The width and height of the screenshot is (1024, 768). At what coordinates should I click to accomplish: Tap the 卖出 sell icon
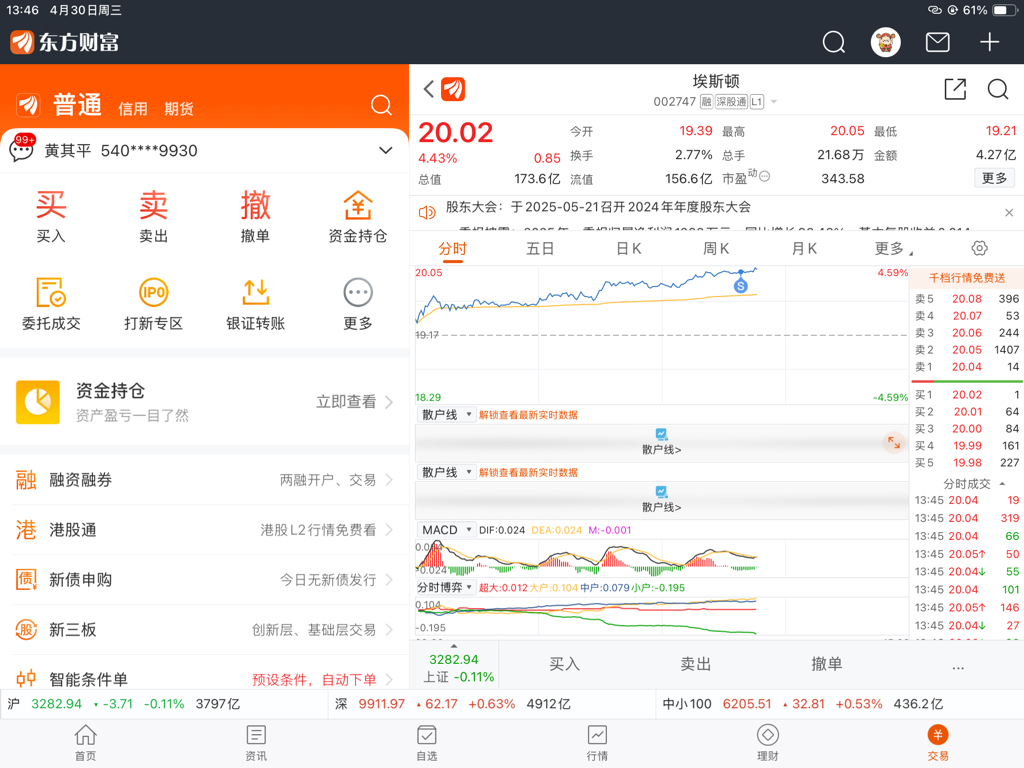click(153, 216)
